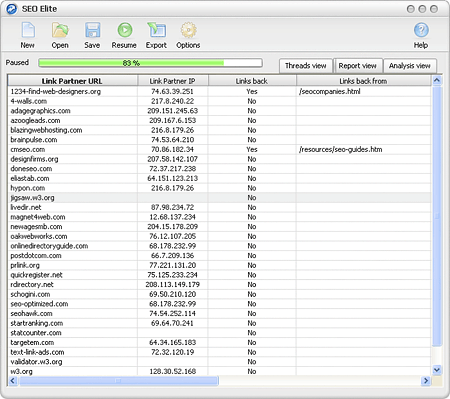The width and height of the screenshot is (450, 399).
Task: Select the 4-walls.com row
Action: (219, 101)
